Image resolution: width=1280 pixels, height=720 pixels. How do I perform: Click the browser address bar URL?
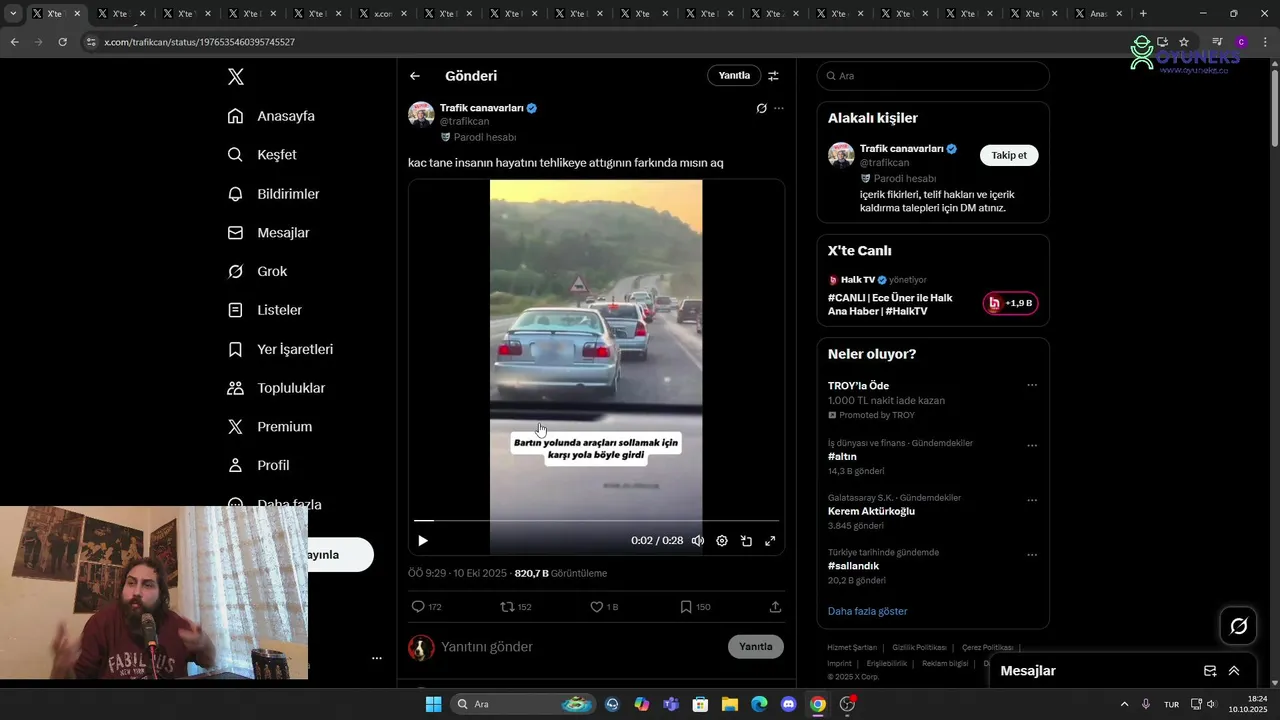(199, 42)
